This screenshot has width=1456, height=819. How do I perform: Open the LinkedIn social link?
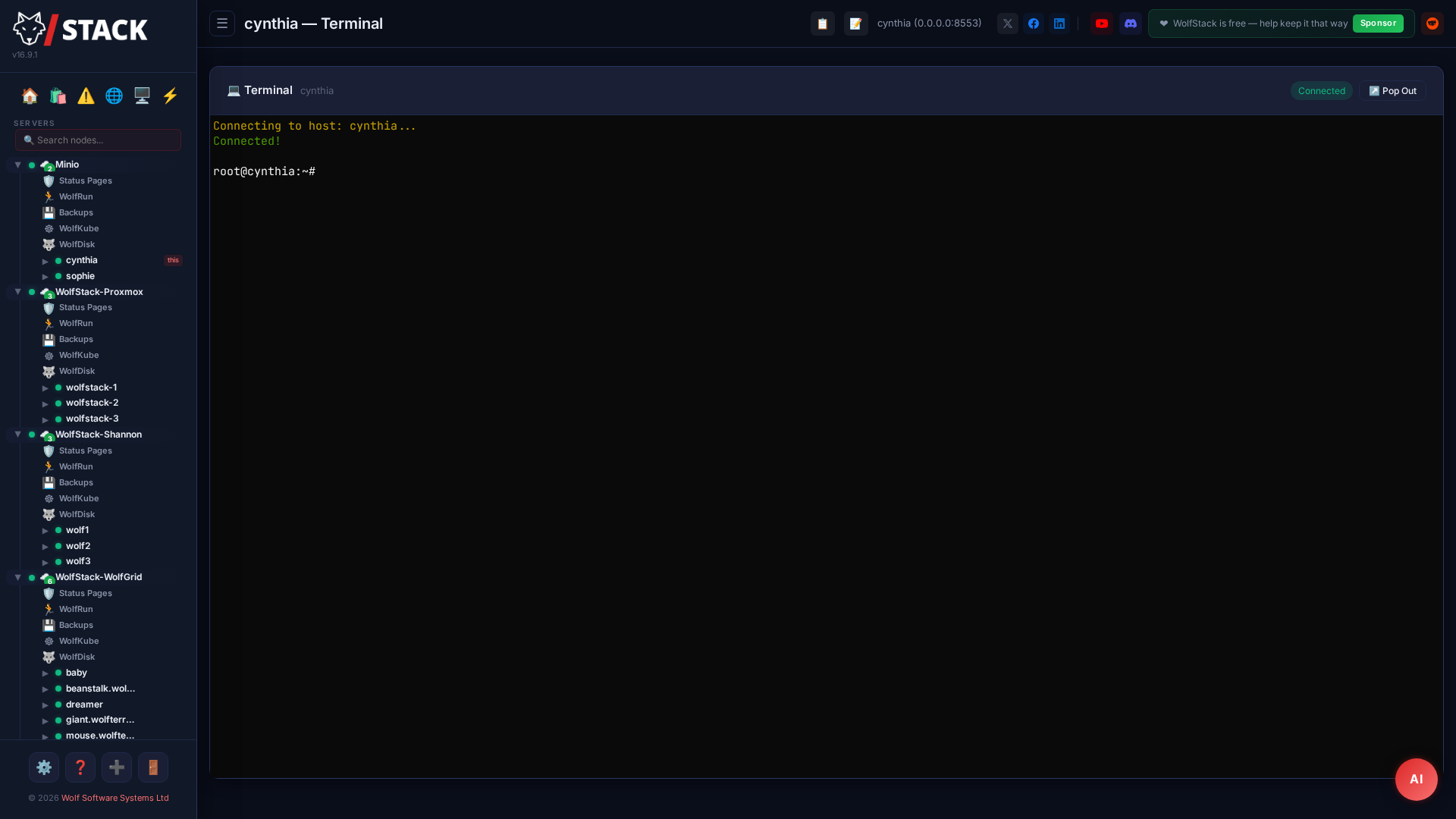pyautogui.click(x=1059, y=24)
